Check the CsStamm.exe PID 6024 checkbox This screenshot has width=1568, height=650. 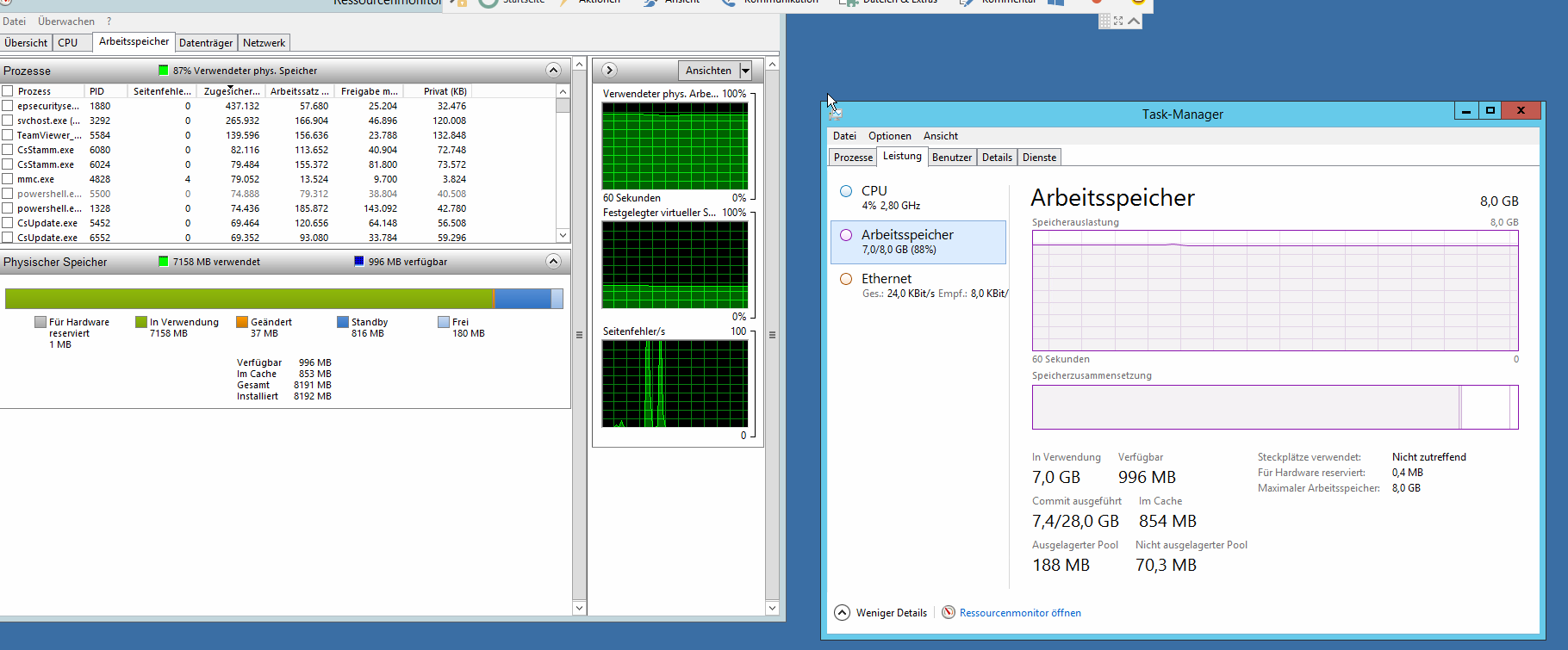coord(8,164)
